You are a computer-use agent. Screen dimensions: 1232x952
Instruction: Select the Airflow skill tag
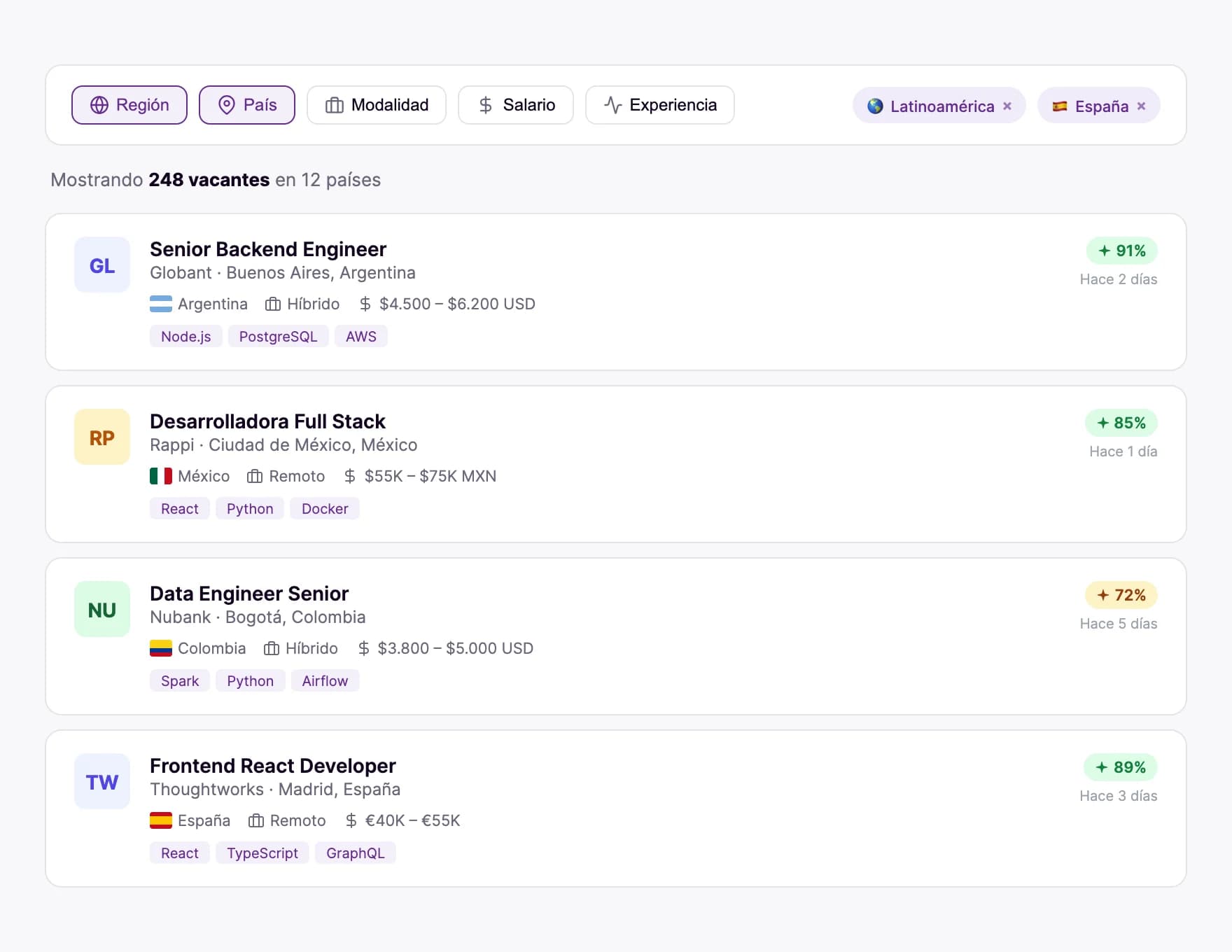(325, 681)
